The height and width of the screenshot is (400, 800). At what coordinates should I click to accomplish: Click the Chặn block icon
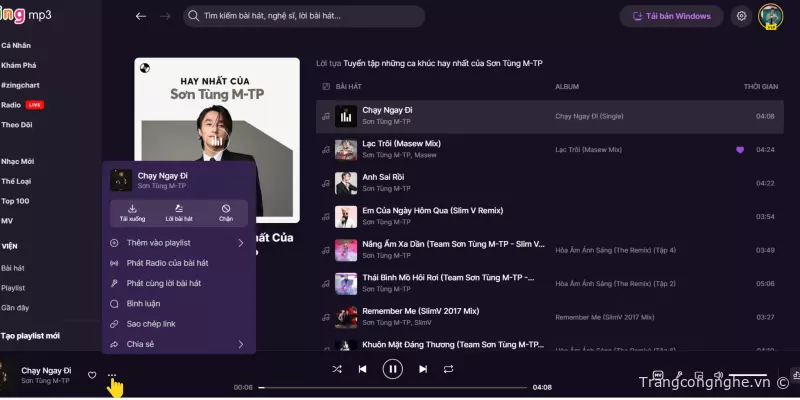226,211
